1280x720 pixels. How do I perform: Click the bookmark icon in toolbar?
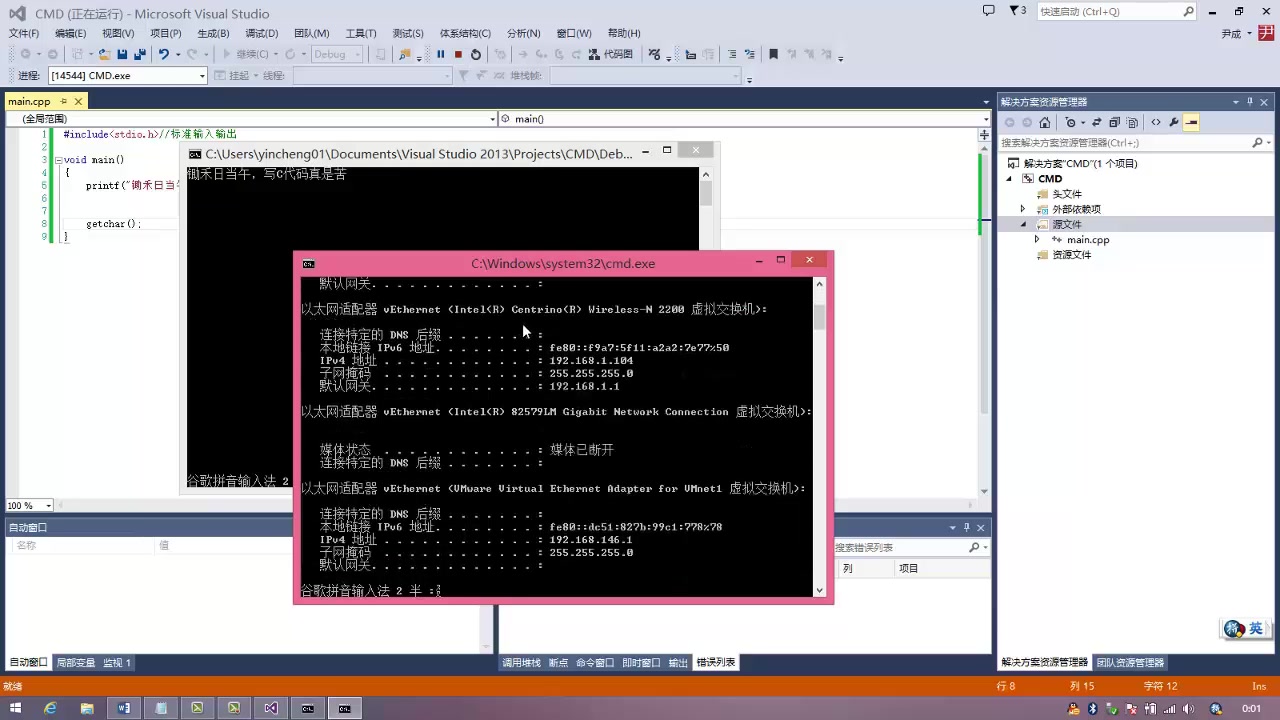(773, 54)
